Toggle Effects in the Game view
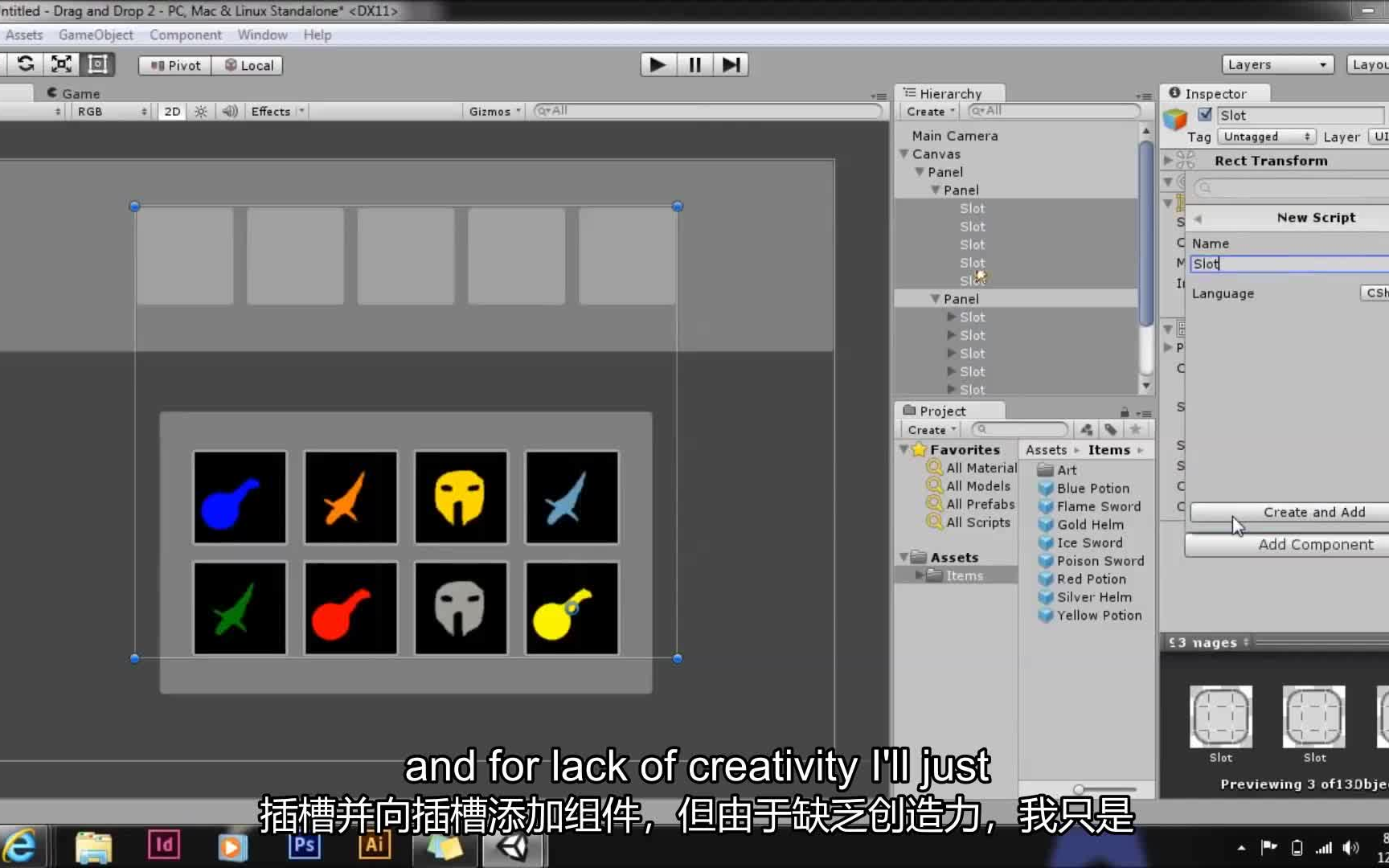This screenshot has height=868, width=1389. click(272, 111)
